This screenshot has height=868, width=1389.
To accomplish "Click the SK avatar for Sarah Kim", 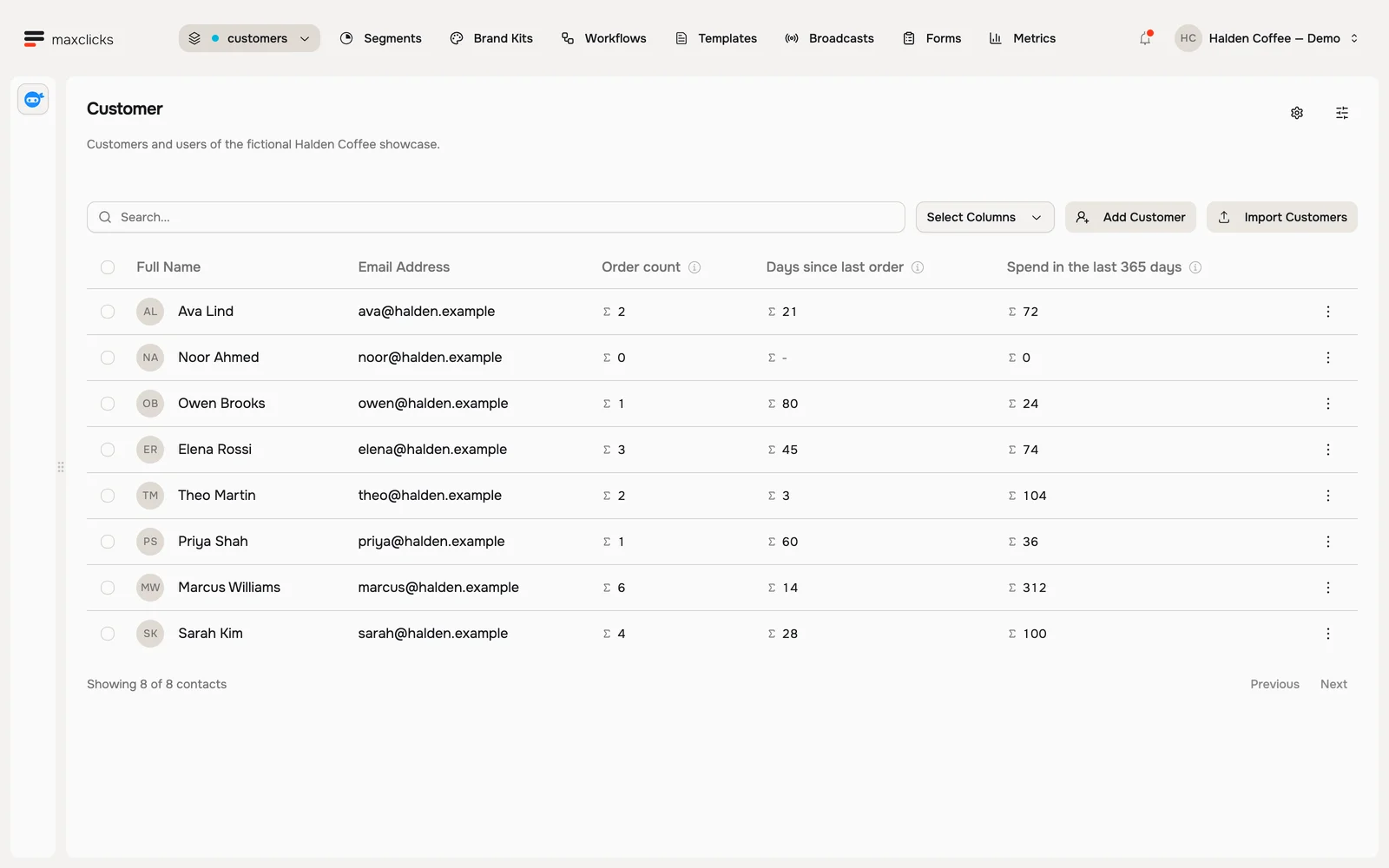I will point(150,634).
